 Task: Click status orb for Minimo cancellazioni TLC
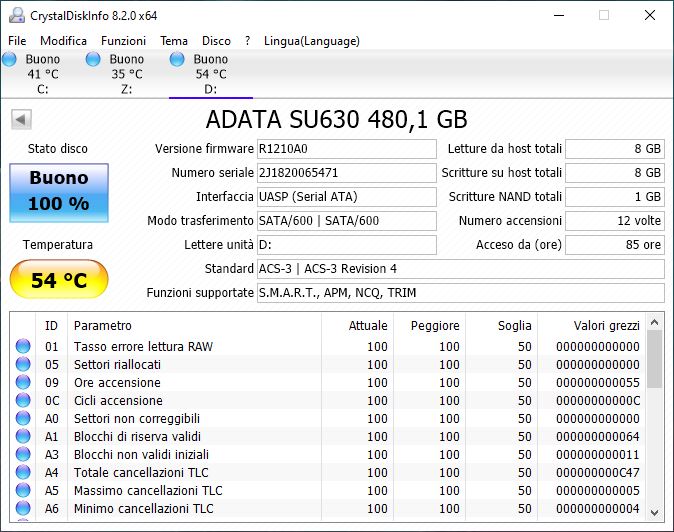(23, 508)
